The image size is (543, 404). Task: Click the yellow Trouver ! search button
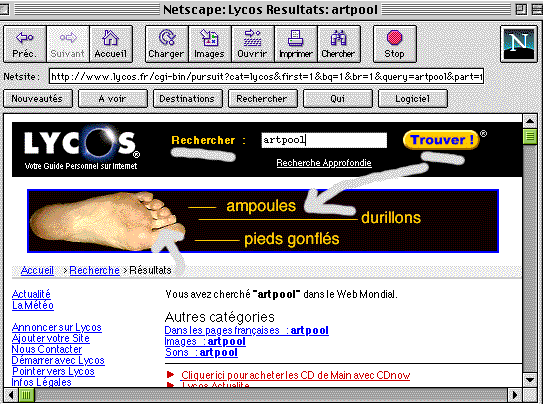tap(442, 140)
